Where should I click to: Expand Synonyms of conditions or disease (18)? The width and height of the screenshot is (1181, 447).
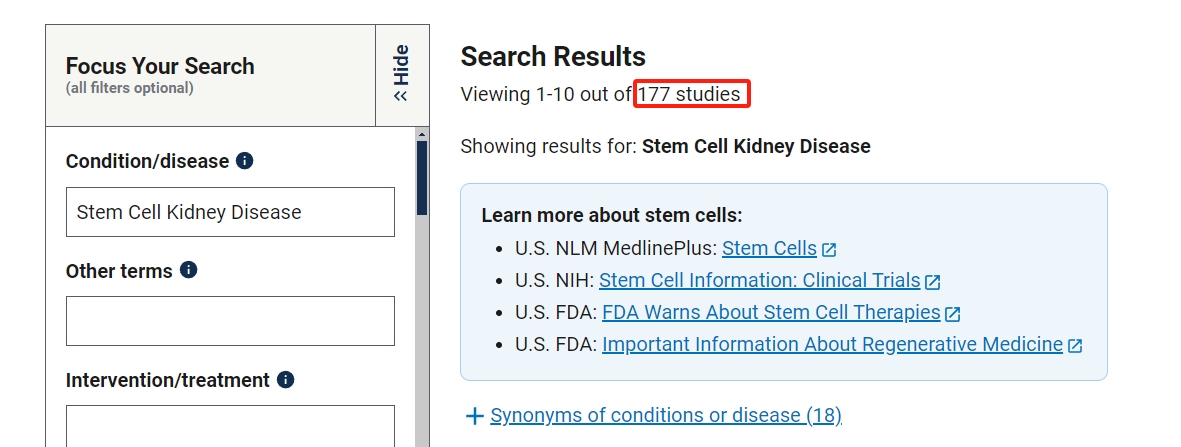(666, 415)
